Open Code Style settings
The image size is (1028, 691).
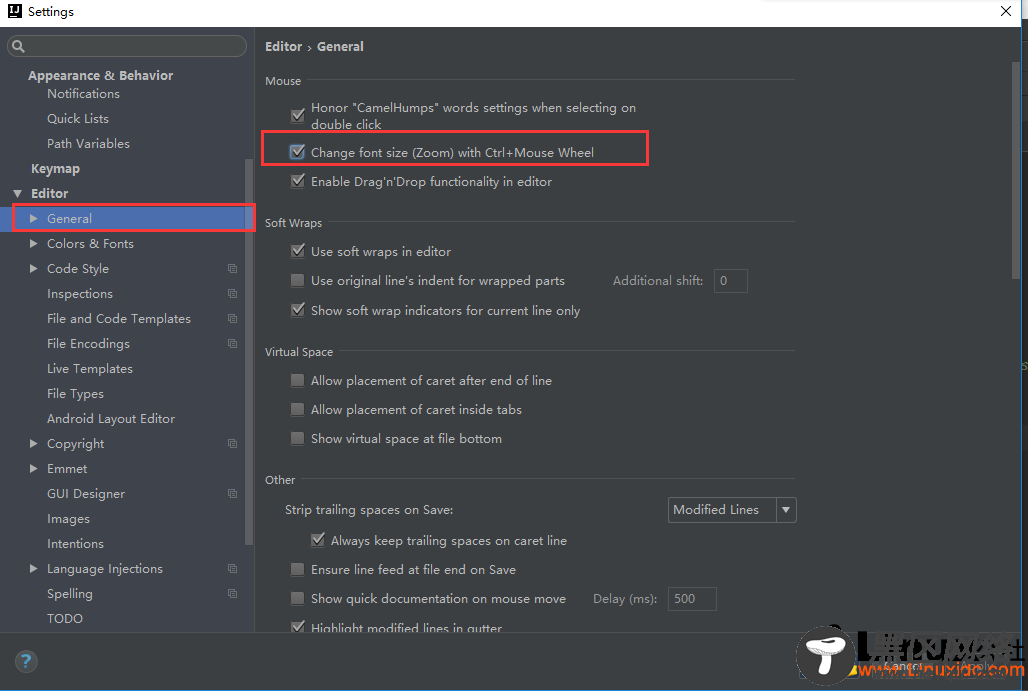[x=78, y=268]
